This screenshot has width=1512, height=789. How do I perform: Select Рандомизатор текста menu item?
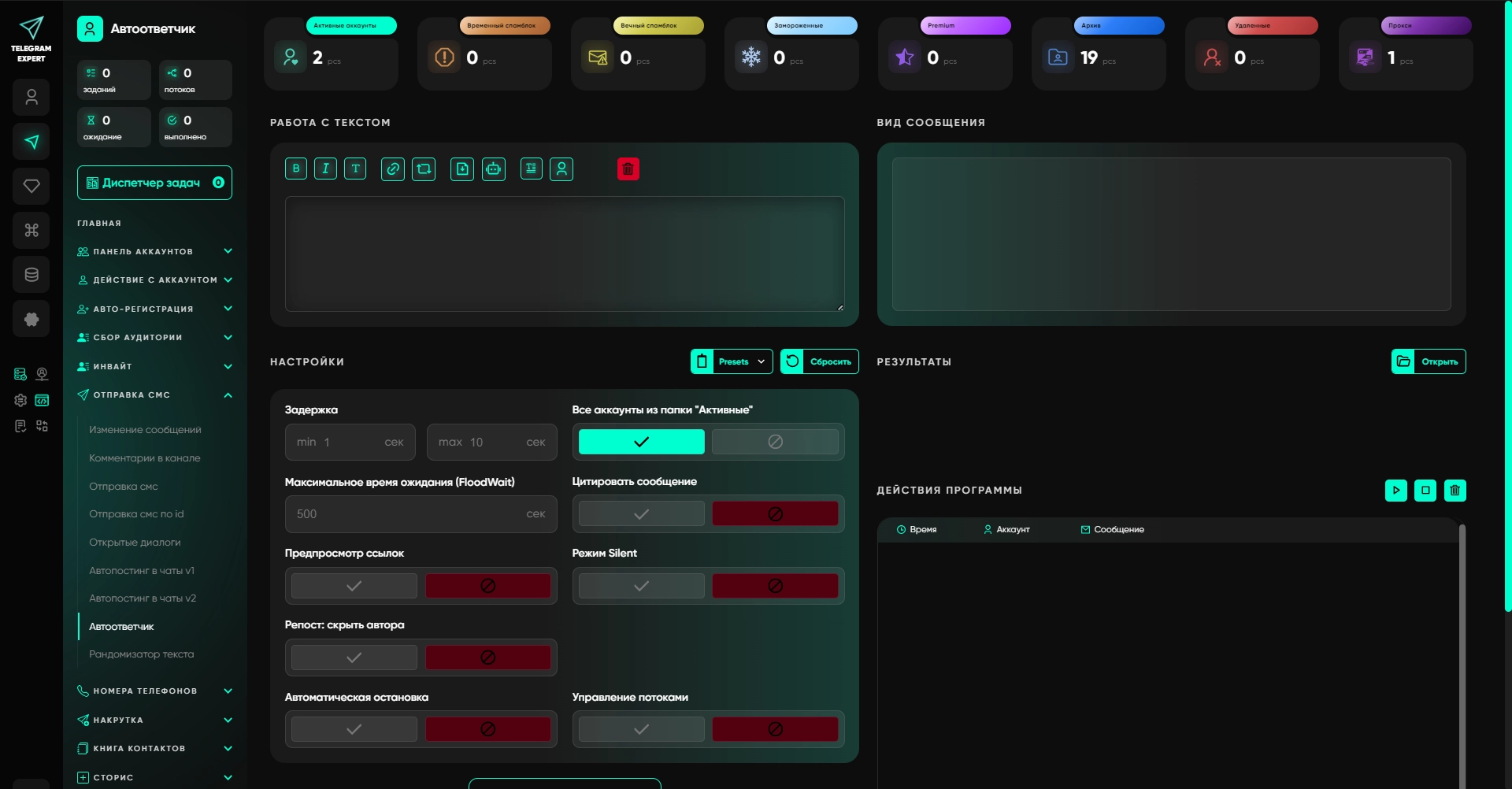pos(142,654)
